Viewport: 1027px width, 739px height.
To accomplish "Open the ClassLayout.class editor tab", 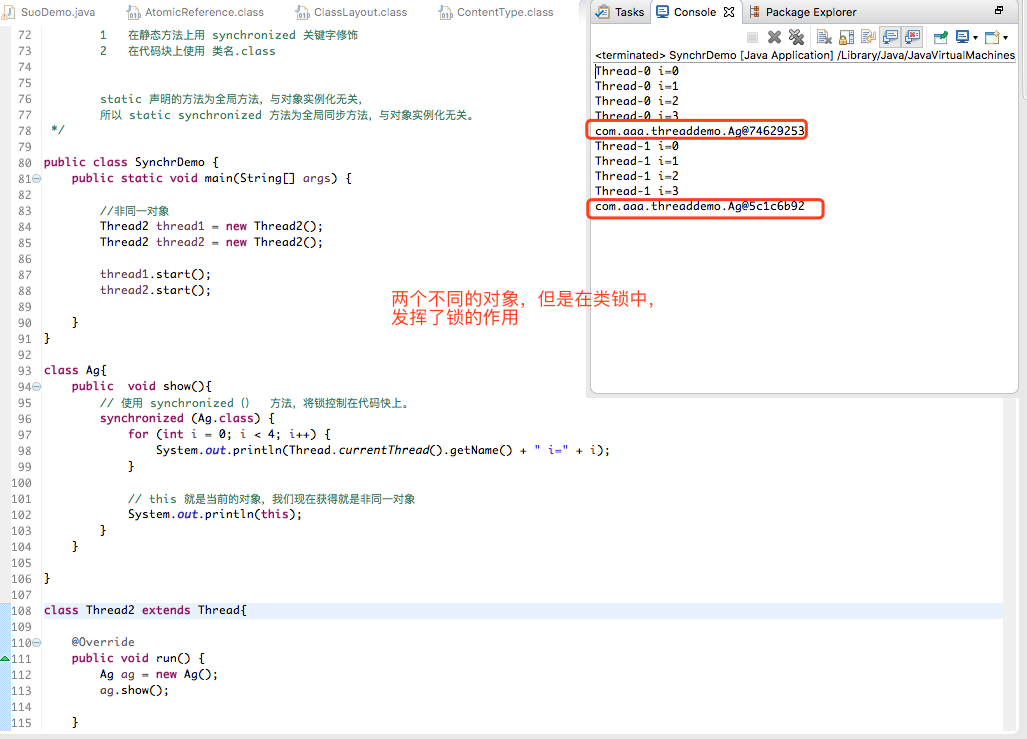I will click(352, 12).
